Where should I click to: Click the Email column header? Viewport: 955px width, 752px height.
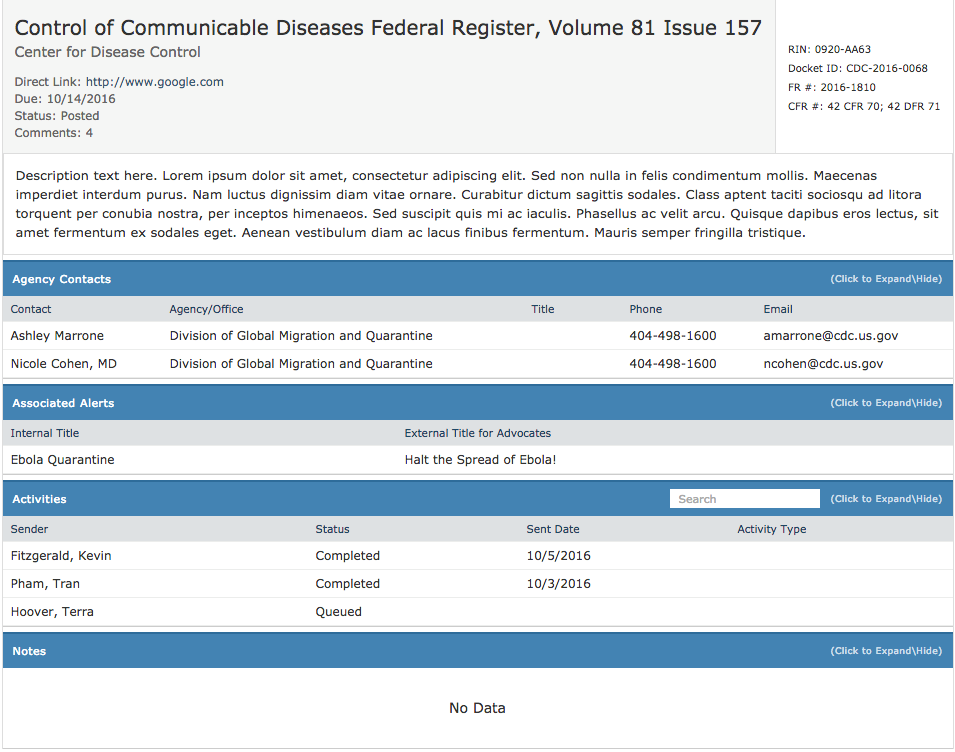[778, 309]
